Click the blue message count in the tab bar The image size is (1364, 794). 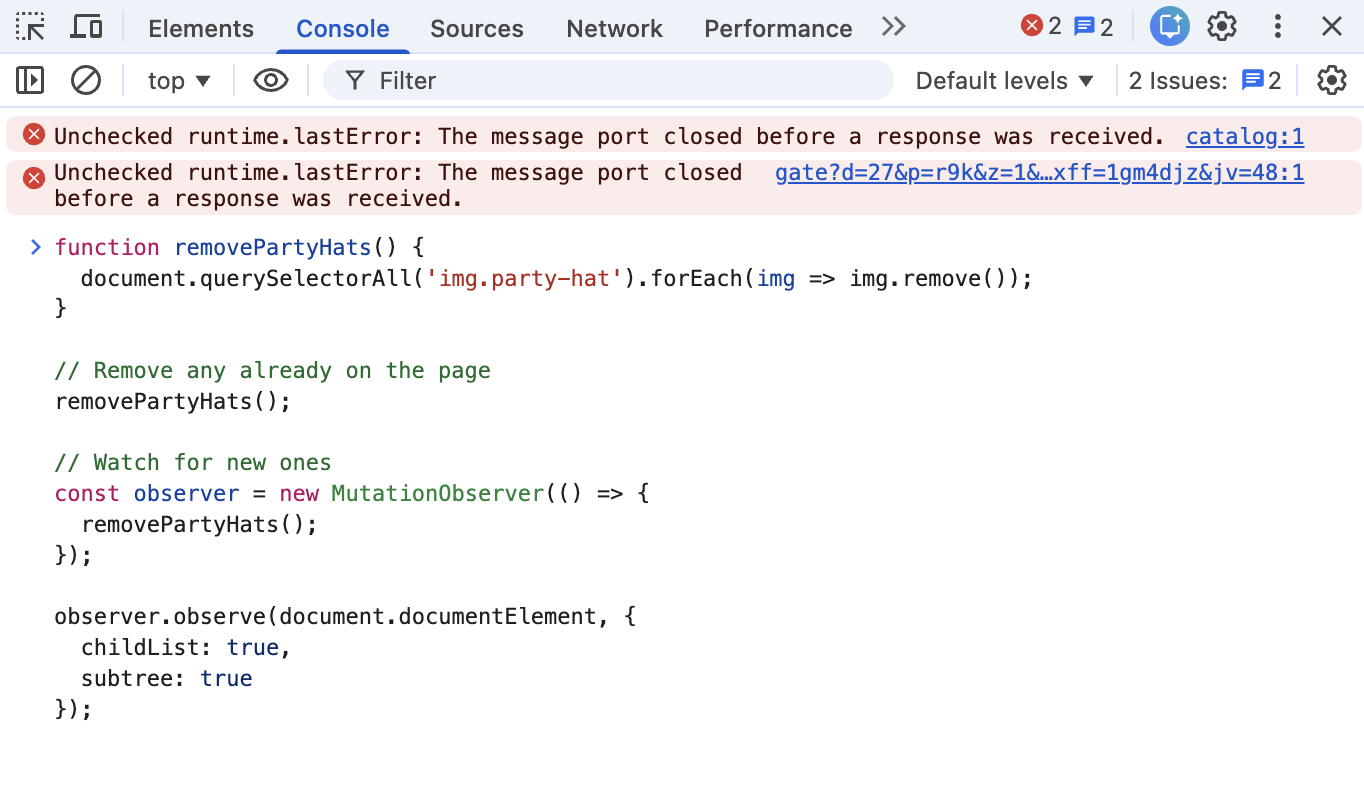click(x=1093, y=27)
